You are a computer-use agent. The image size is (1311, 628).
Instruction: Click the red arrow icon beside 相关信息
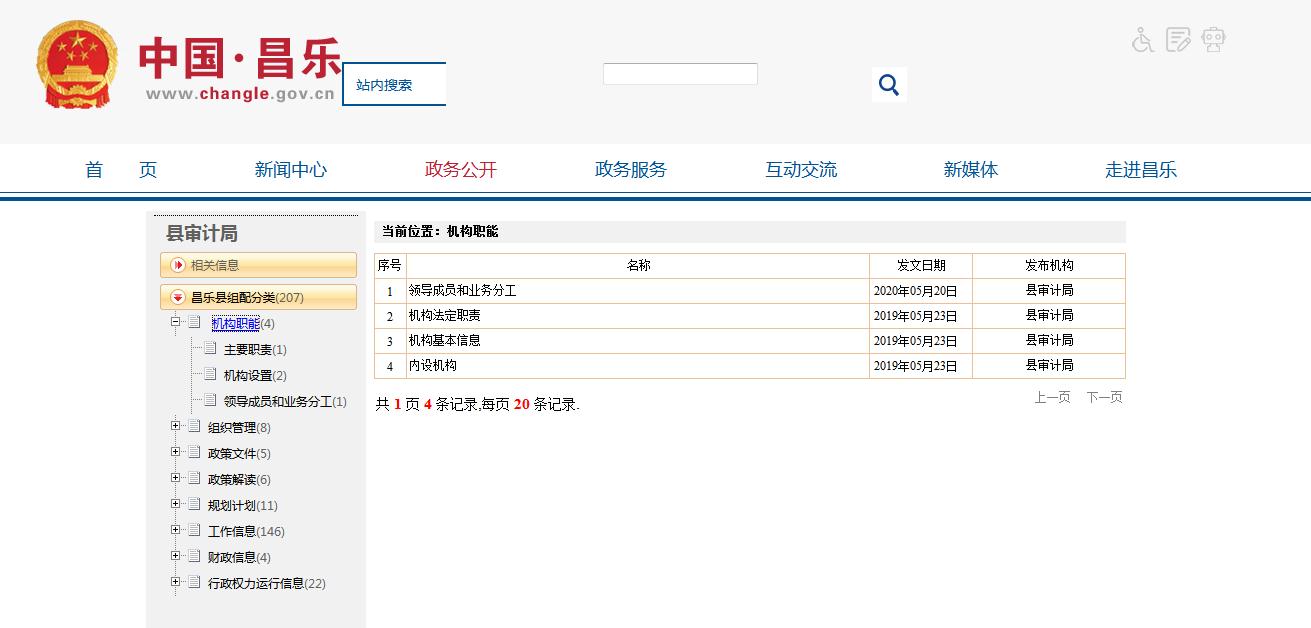tap(178, 265)
